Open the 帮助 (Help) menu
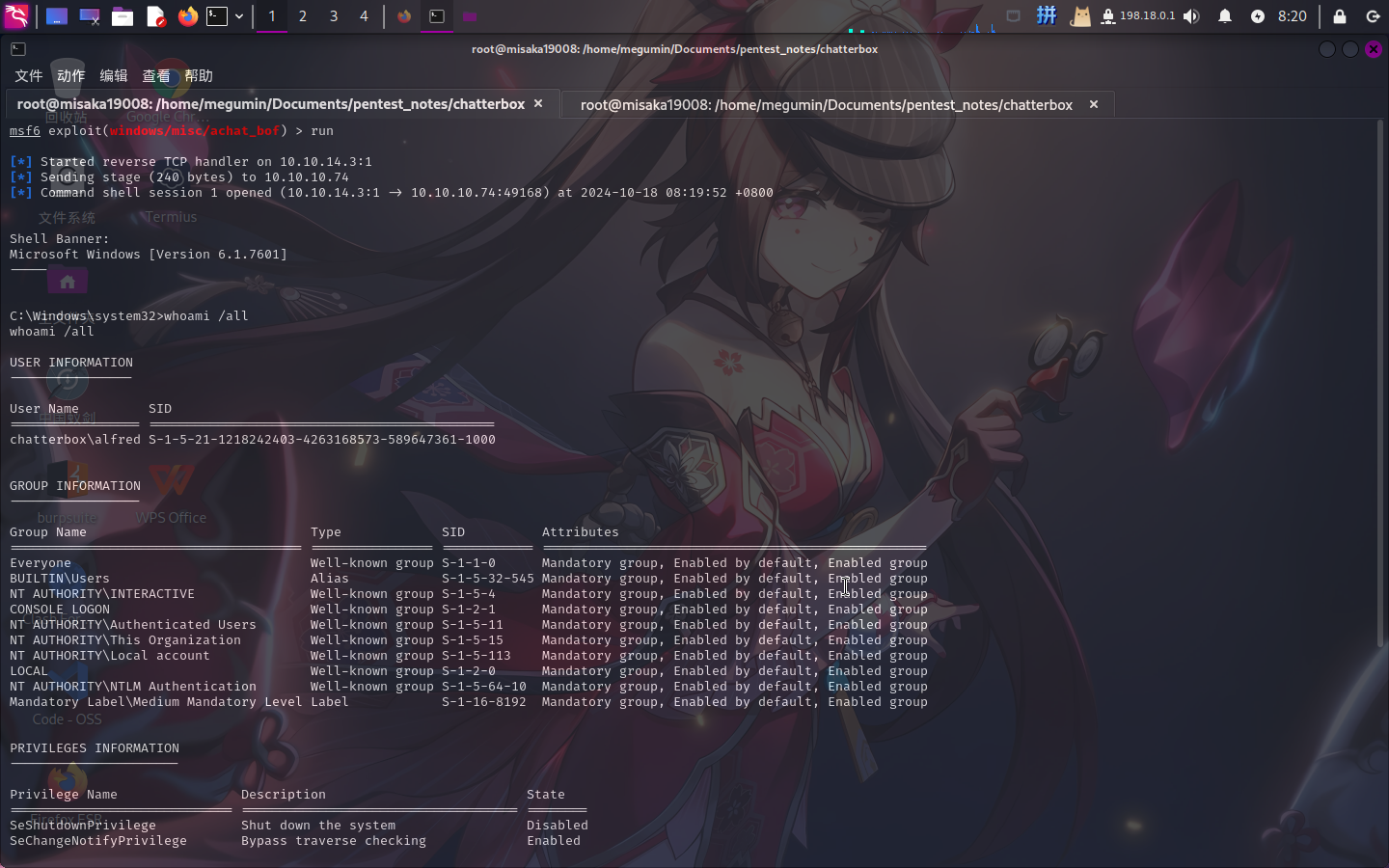Viewport: 1389px width, 868px height. click(x=199, y=75)
